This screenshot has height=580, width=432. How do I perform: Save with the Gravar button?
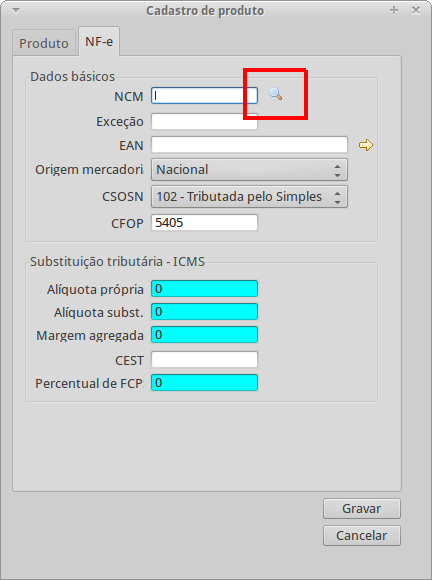[x=362, y=509]
